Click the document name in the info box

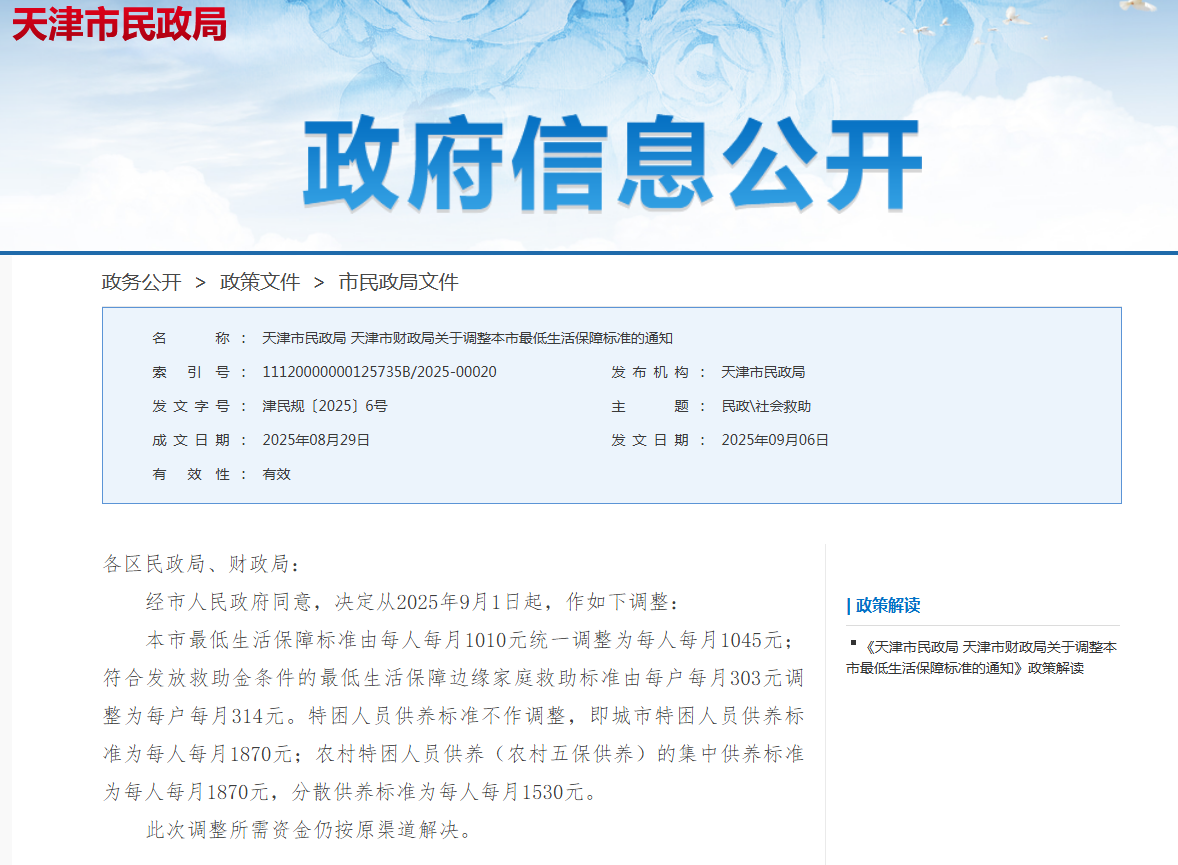click(x=467, y=338)
